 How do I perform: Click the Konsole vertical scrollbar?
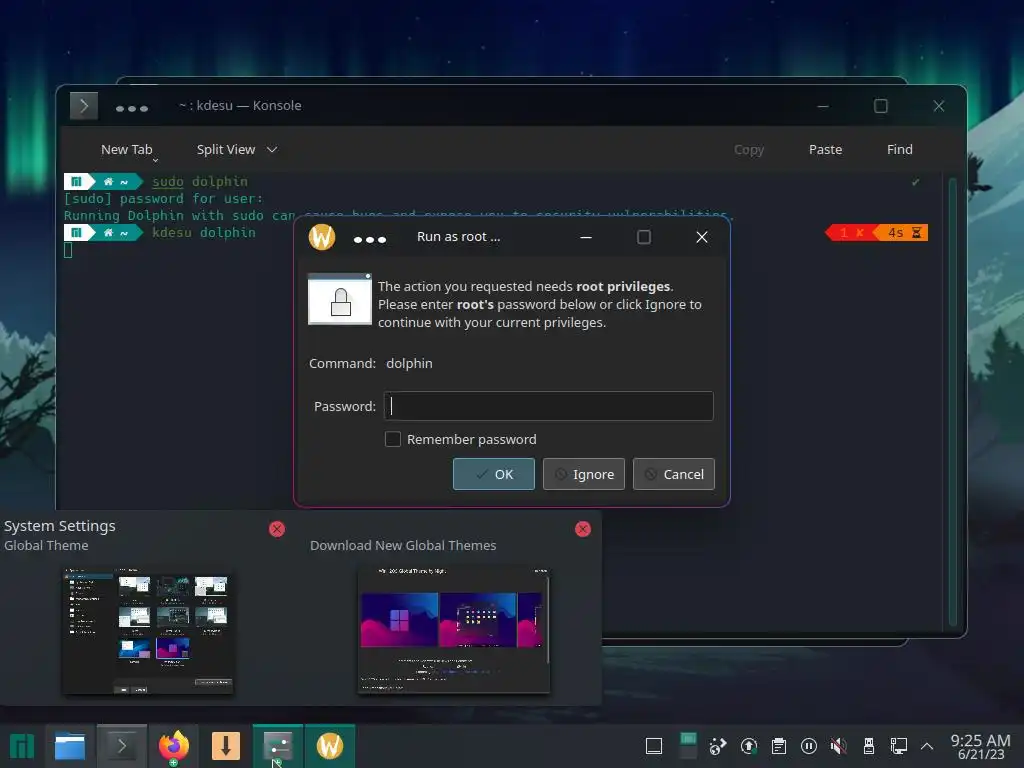coord(952,402)
